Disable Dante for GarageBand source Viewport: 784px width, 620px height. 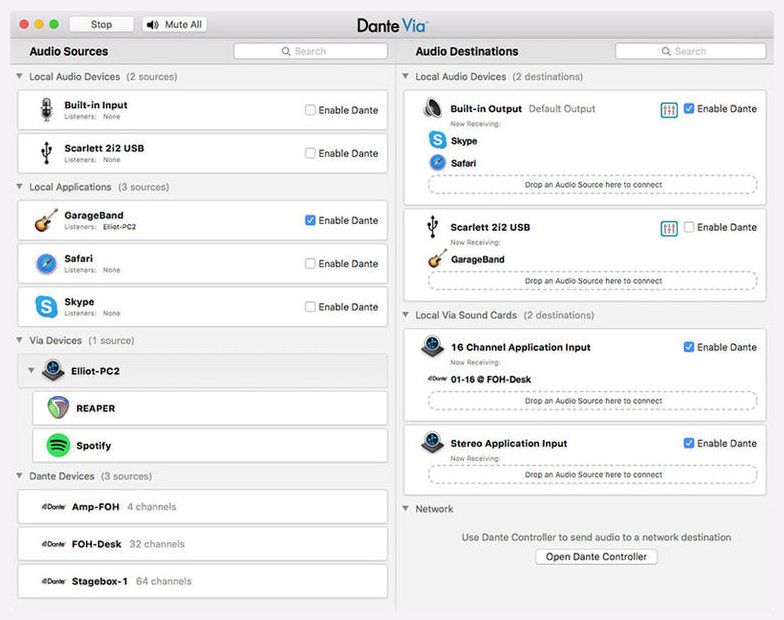[x=310, y=220]
